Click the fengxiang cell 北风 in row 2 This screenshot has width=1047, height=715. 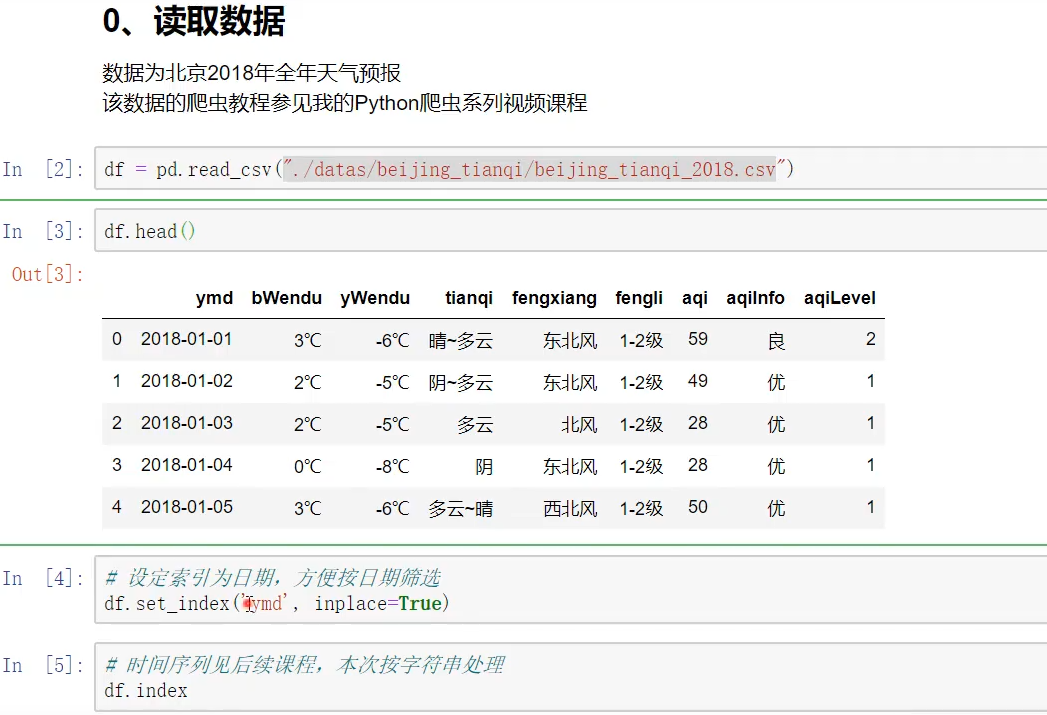(579, 425)
